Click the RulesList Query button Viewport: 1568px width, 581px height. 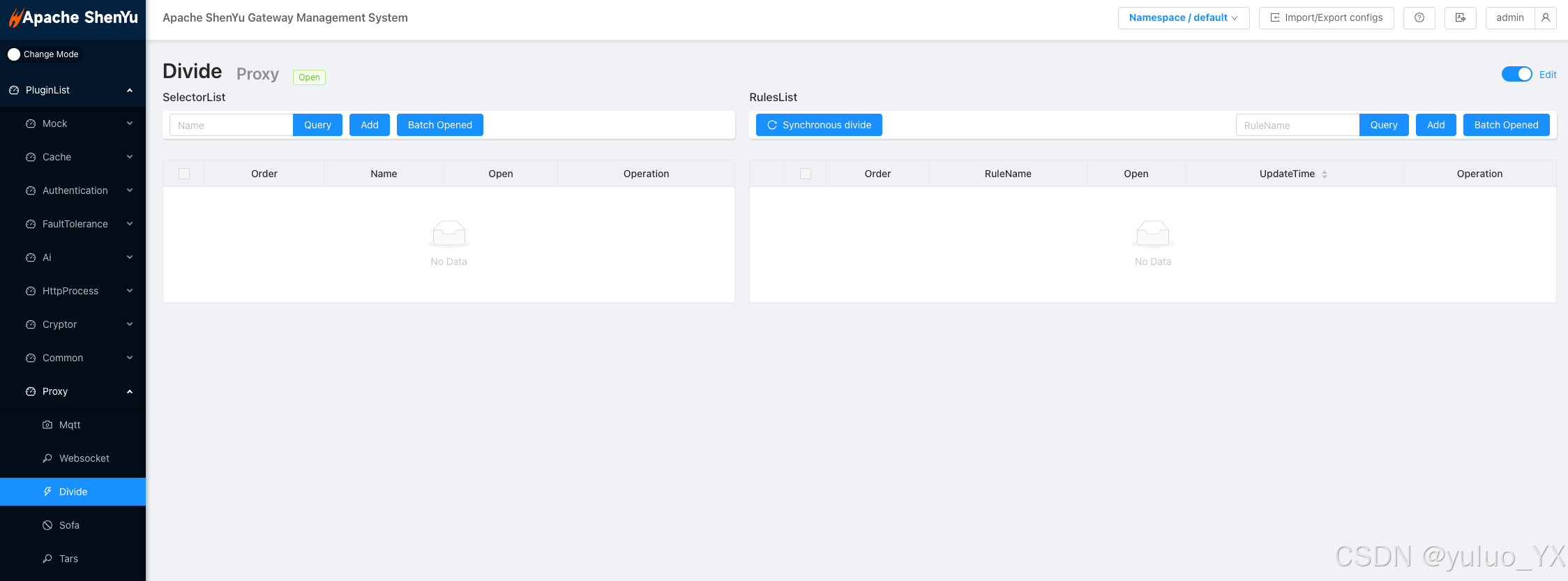click(1384, 125)
